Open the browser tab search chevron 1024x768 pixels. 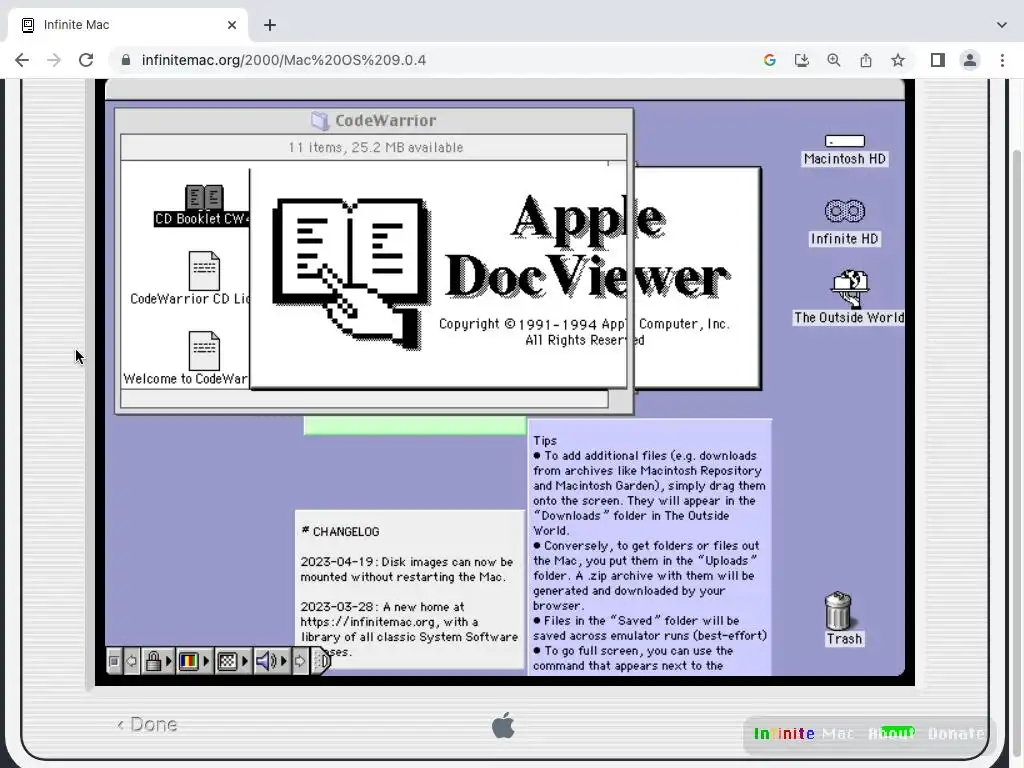tap(1002, 25)
